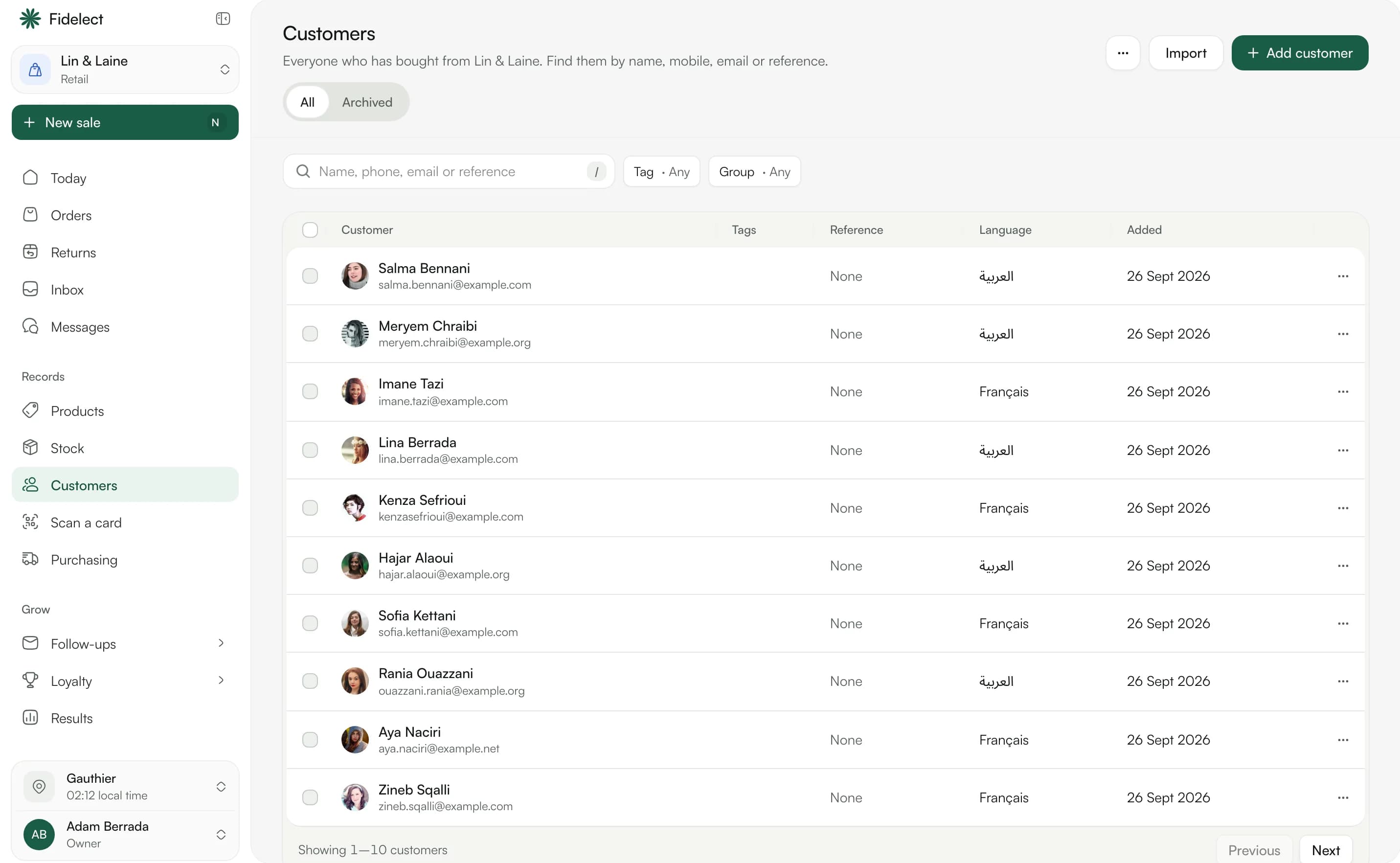Focus the customer search field

click(x=449, y=172)
